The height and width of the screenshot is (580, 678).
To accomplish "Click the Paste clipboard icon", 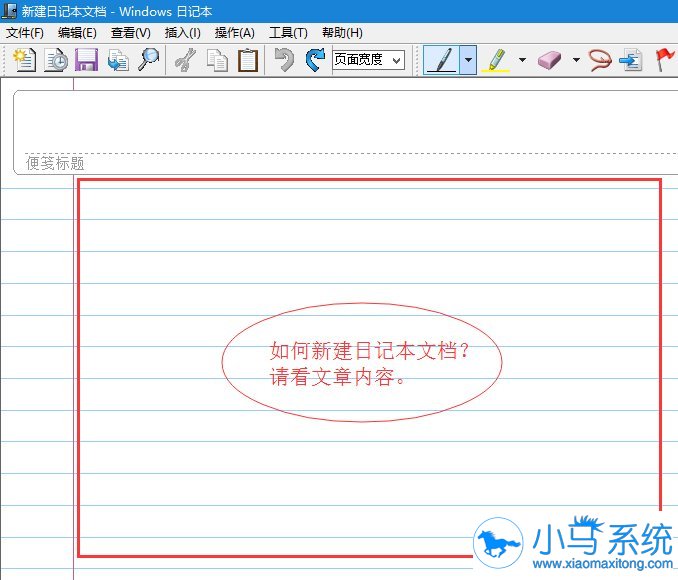I will tap(248, 60).
